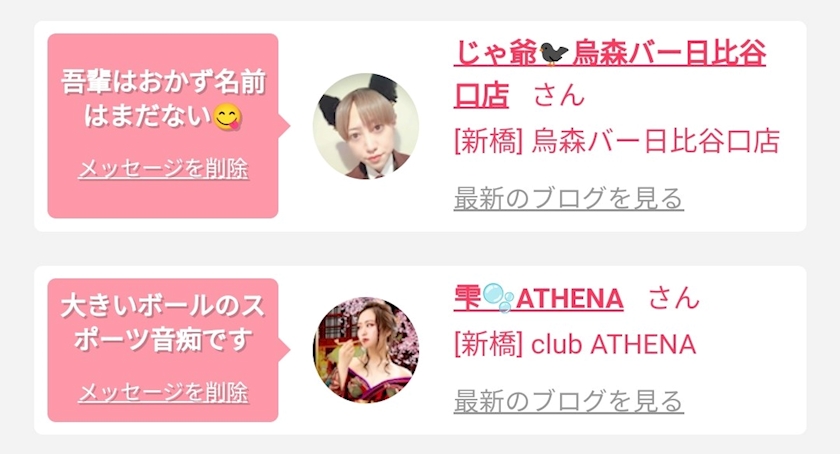
Task: Open the 雫 ATHENA profile name link
Action: pos(538,298)
